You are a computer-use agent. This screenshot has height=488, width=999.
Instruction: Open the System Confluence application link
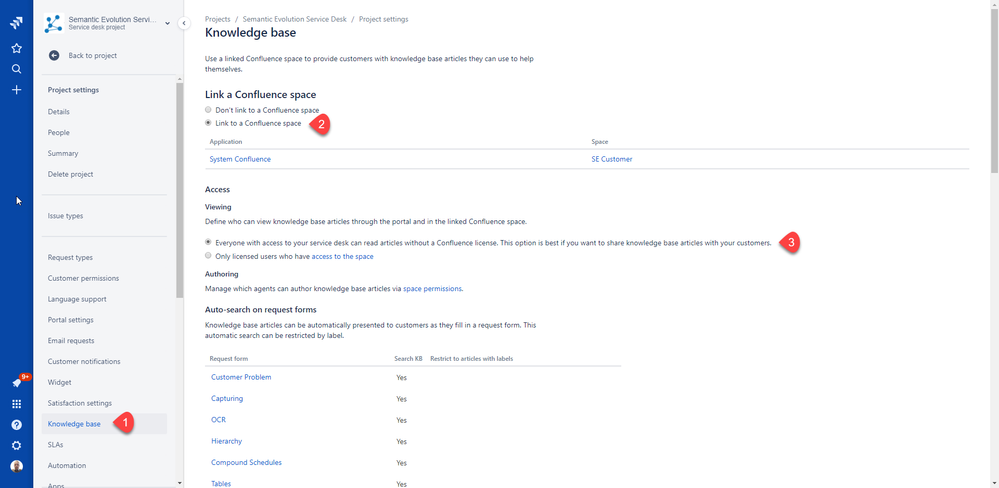(240, 159)
